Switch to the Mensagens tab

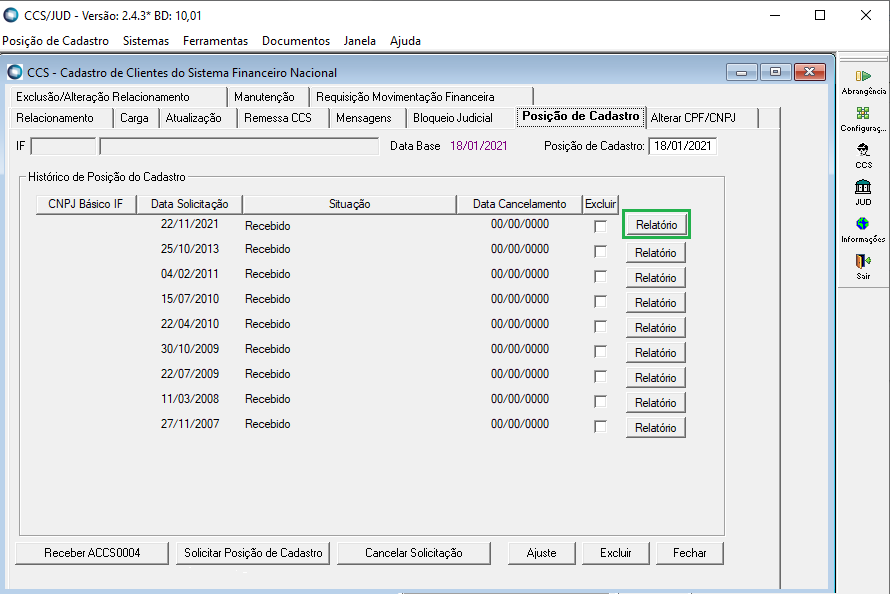(x=367, y=118)
